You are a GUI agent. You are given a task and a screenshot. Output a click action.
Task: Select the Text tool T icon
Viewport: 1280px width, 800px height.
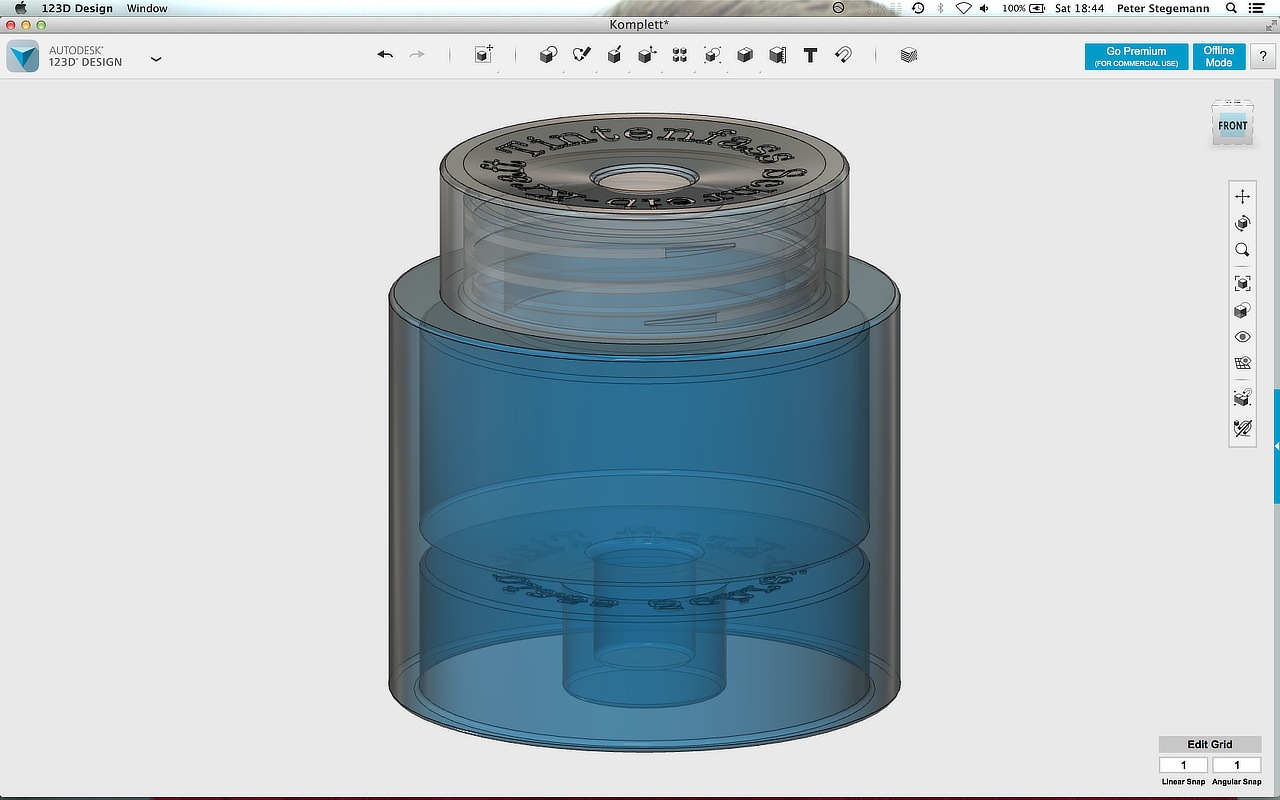810,55
